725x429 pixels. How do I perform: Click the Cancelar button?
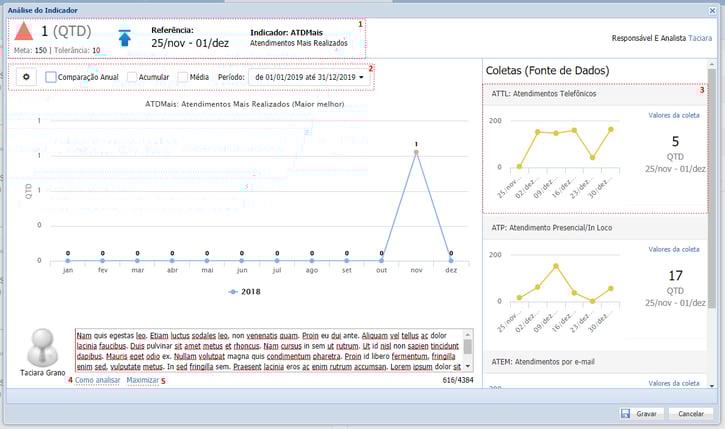tap(691, 413)
